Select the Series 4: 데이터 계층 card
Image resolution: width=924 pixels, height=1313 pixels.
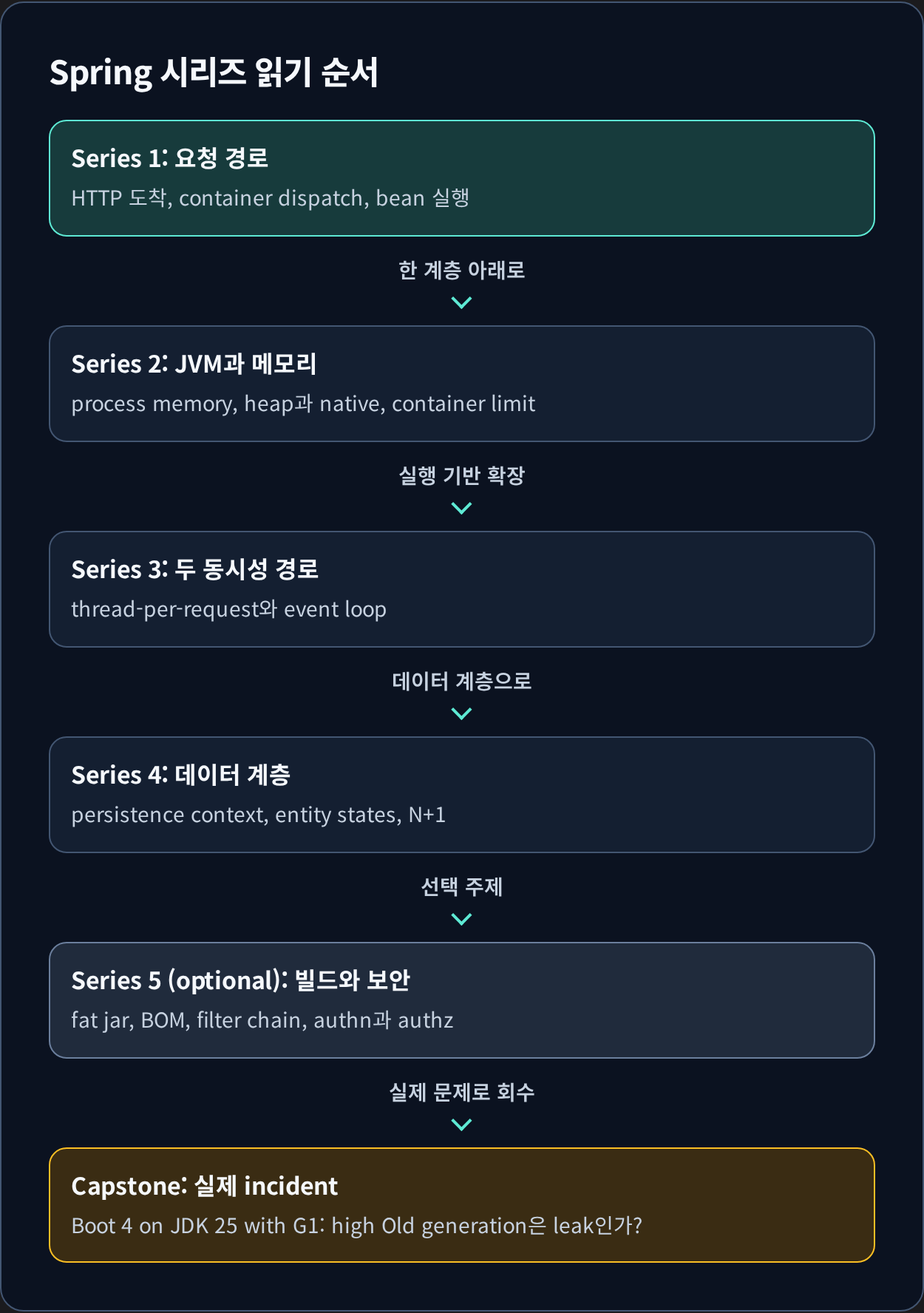click(x=462, y=795)
